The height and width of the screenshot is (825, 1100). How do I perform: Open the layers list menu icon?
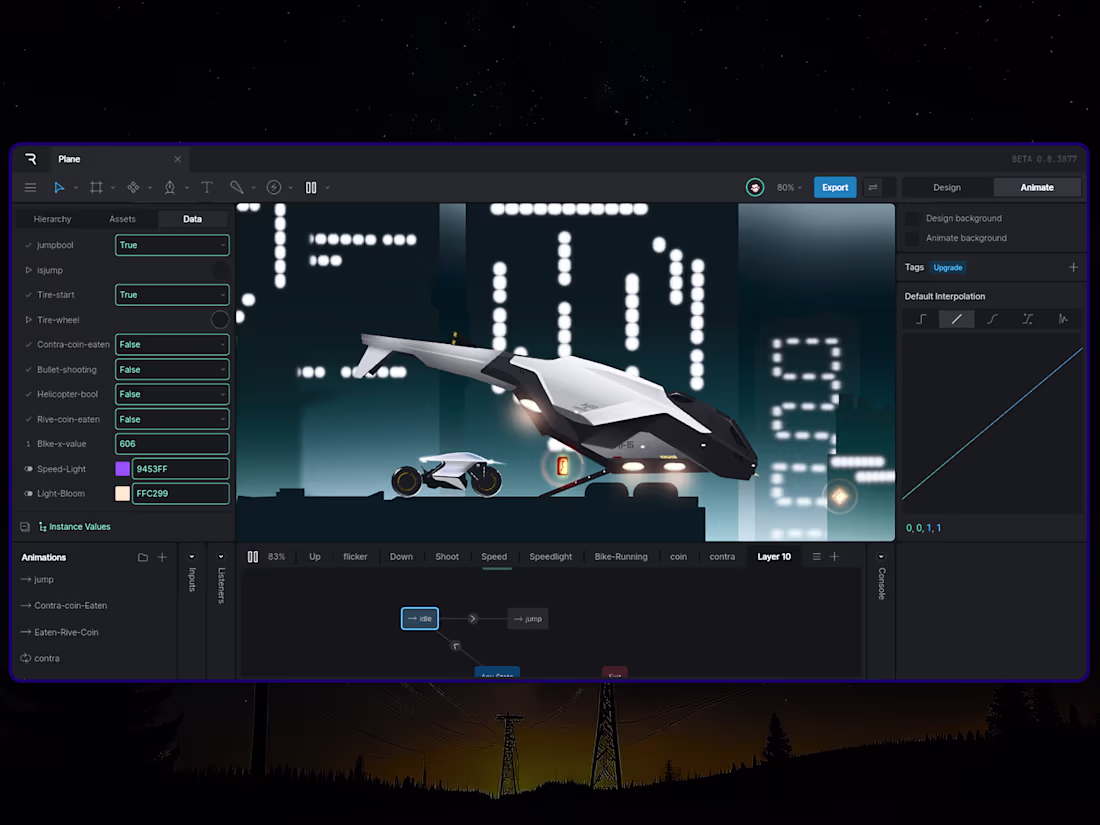[817, 556]
